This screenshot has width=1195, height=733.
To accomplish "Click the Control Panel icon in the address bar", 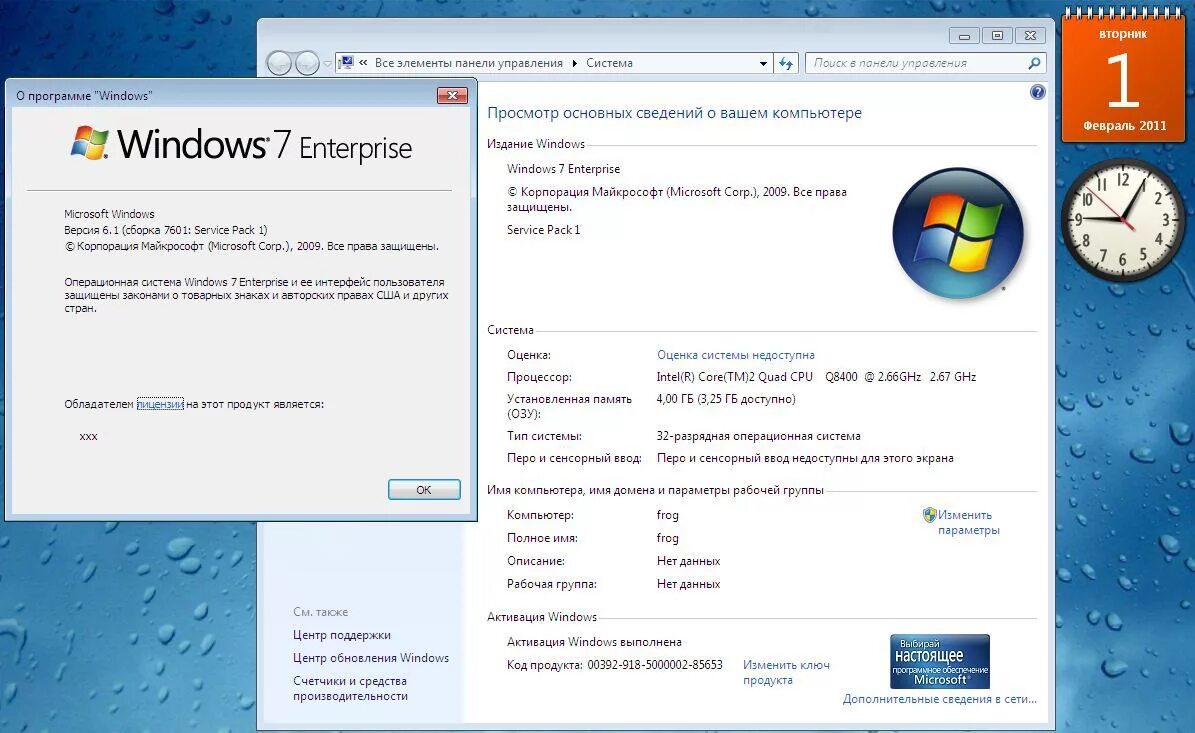I will pos(346,62).
